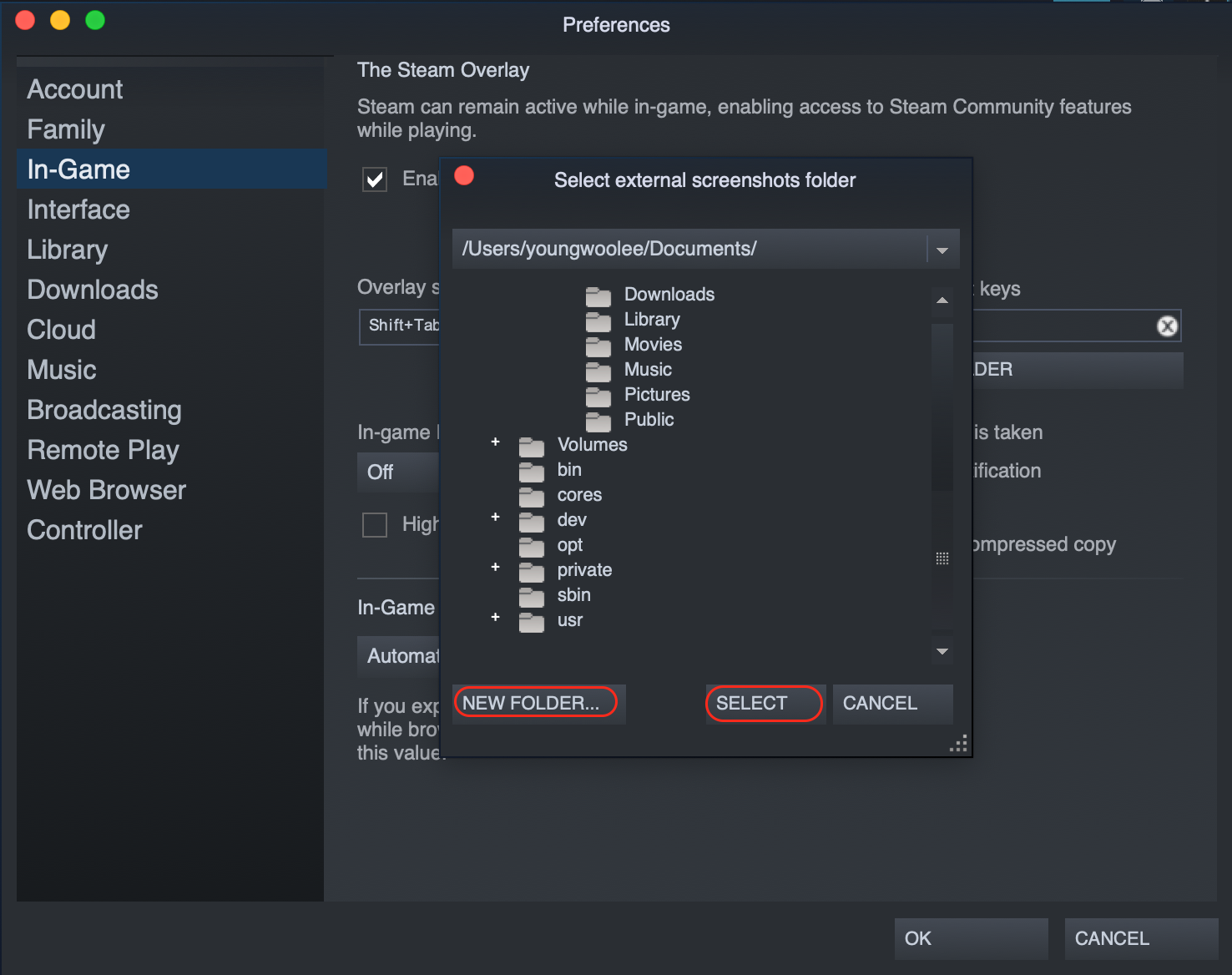Select the usr folder

coord(570,620)
